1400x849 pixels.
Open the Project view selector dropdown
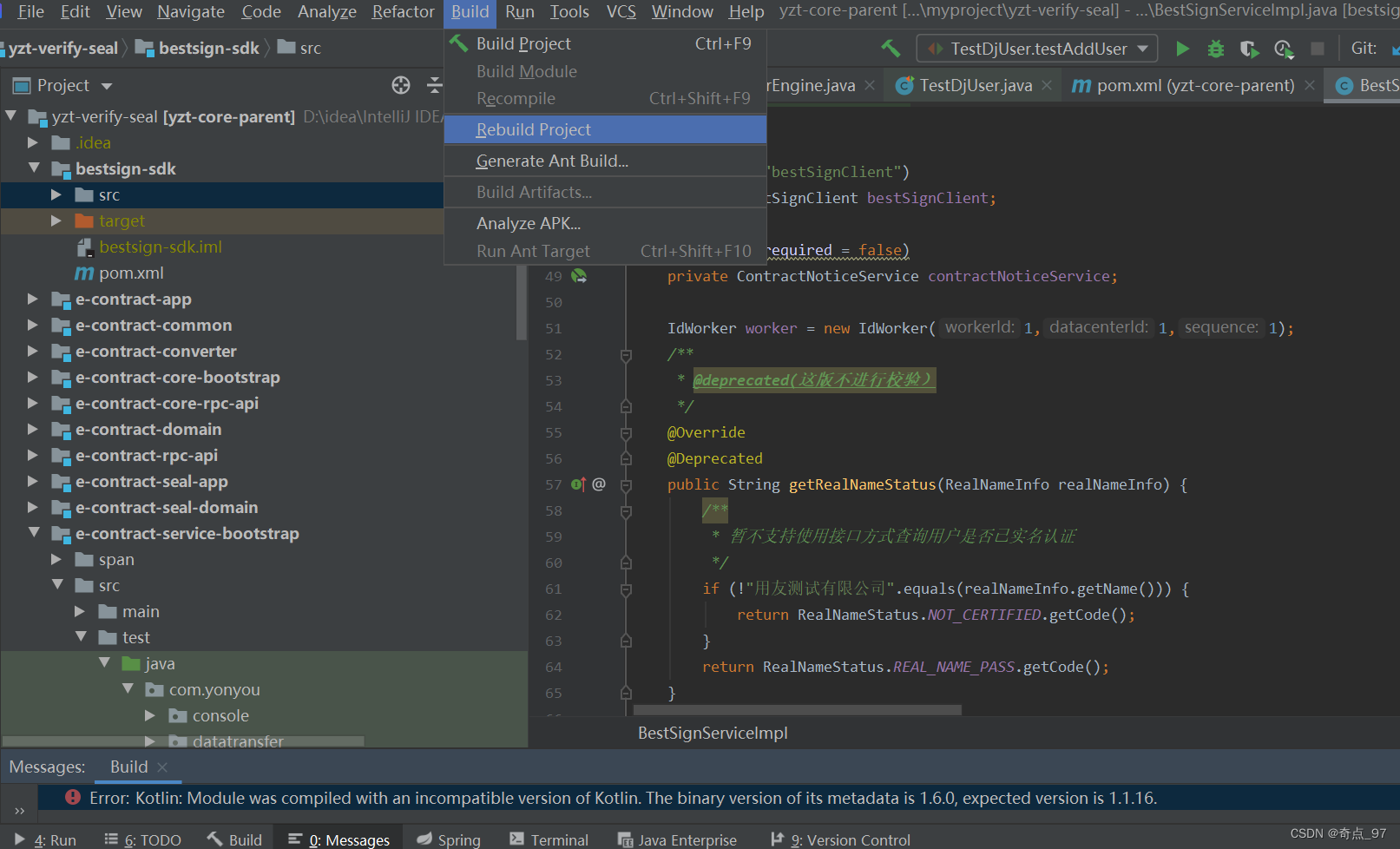107,86
